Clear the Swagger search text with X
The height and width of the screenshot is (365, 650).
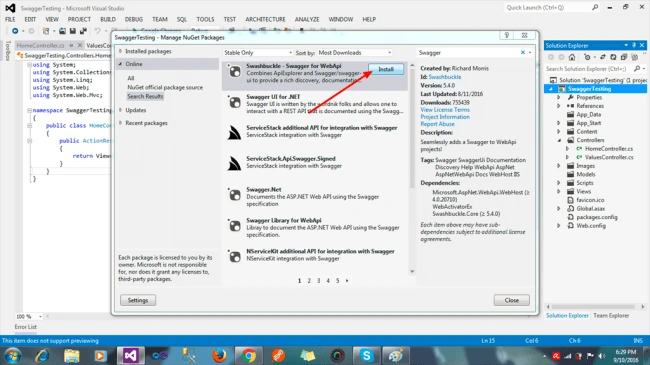tap(523, 52)
